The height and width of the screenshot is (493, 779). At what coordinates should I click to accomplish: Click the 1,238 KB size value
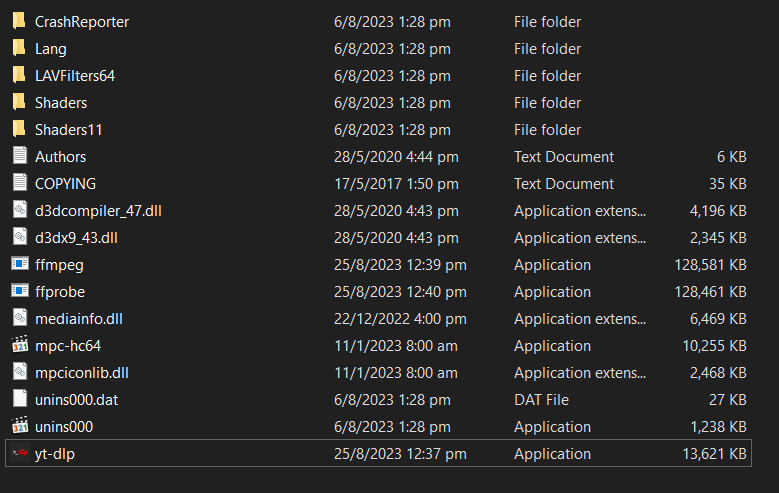pos(718,427)
